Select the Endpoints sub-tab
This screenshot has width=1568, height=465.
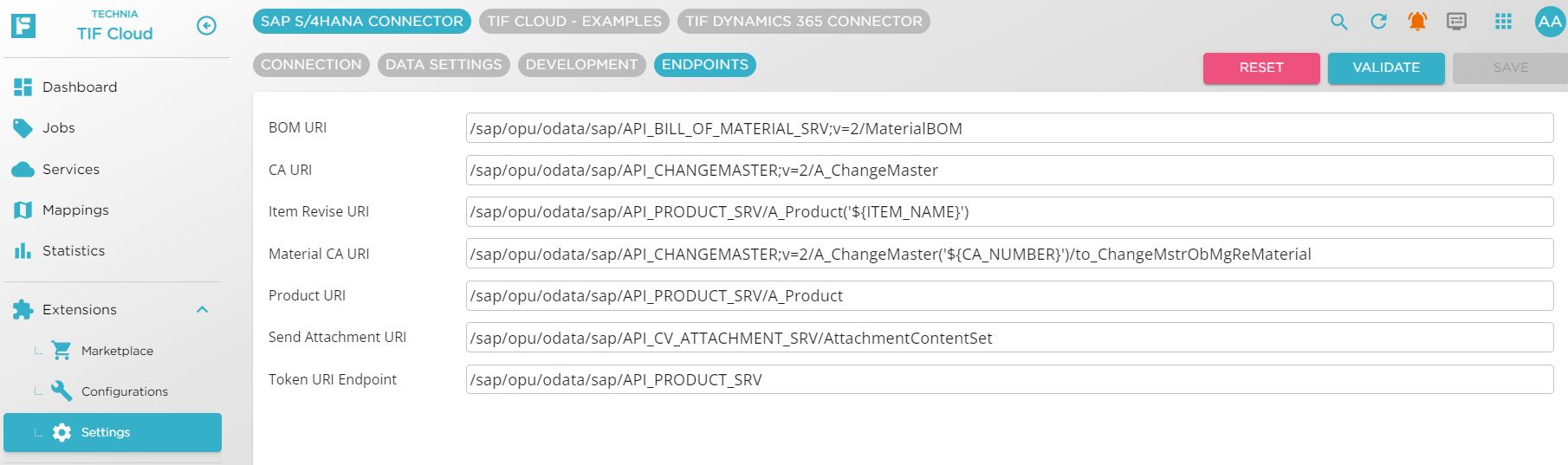click(705, 65)
